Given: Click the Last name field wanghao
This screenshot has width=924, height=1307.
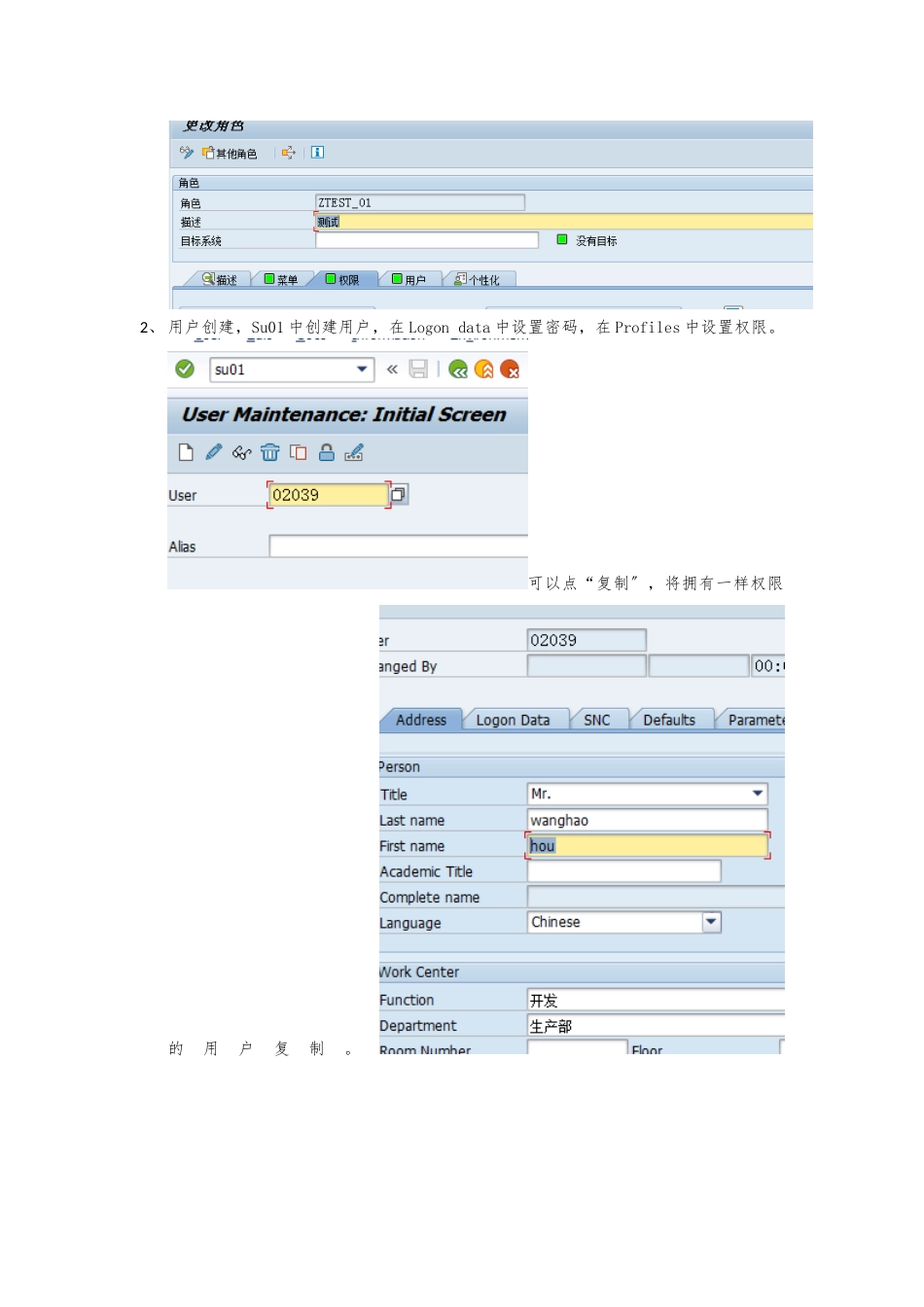Looking at the screenshot, I should (x=647, y=820).
